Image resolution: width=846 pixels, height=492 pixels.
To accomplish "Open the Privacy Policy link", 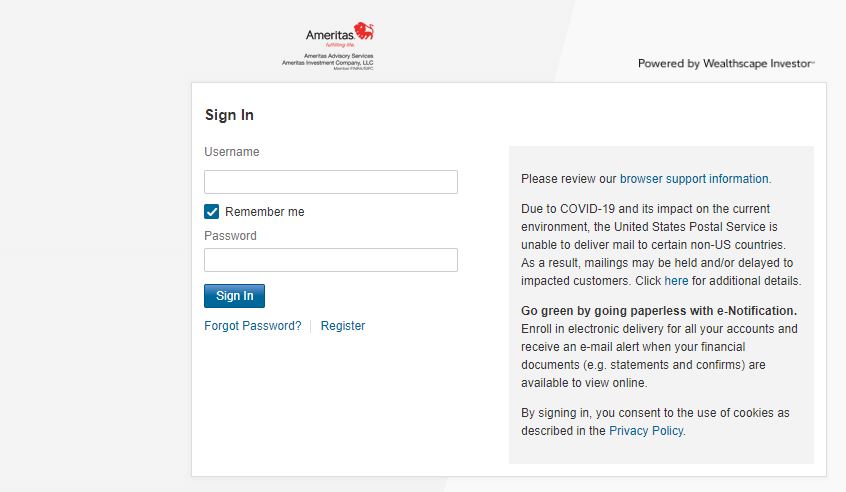I will pos(646,431).
